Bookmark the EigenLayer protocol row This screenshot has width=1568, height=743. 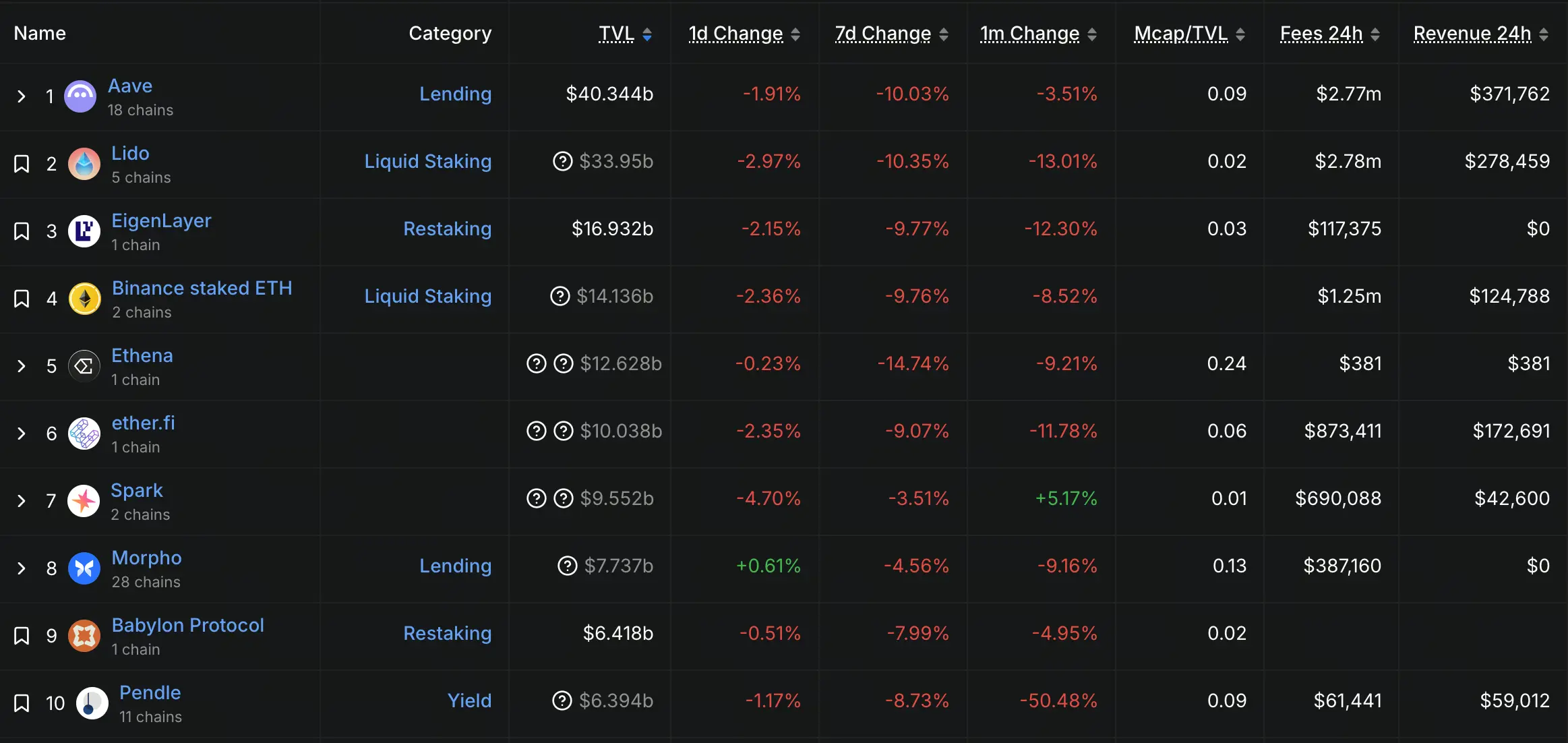tap(22, 231)
